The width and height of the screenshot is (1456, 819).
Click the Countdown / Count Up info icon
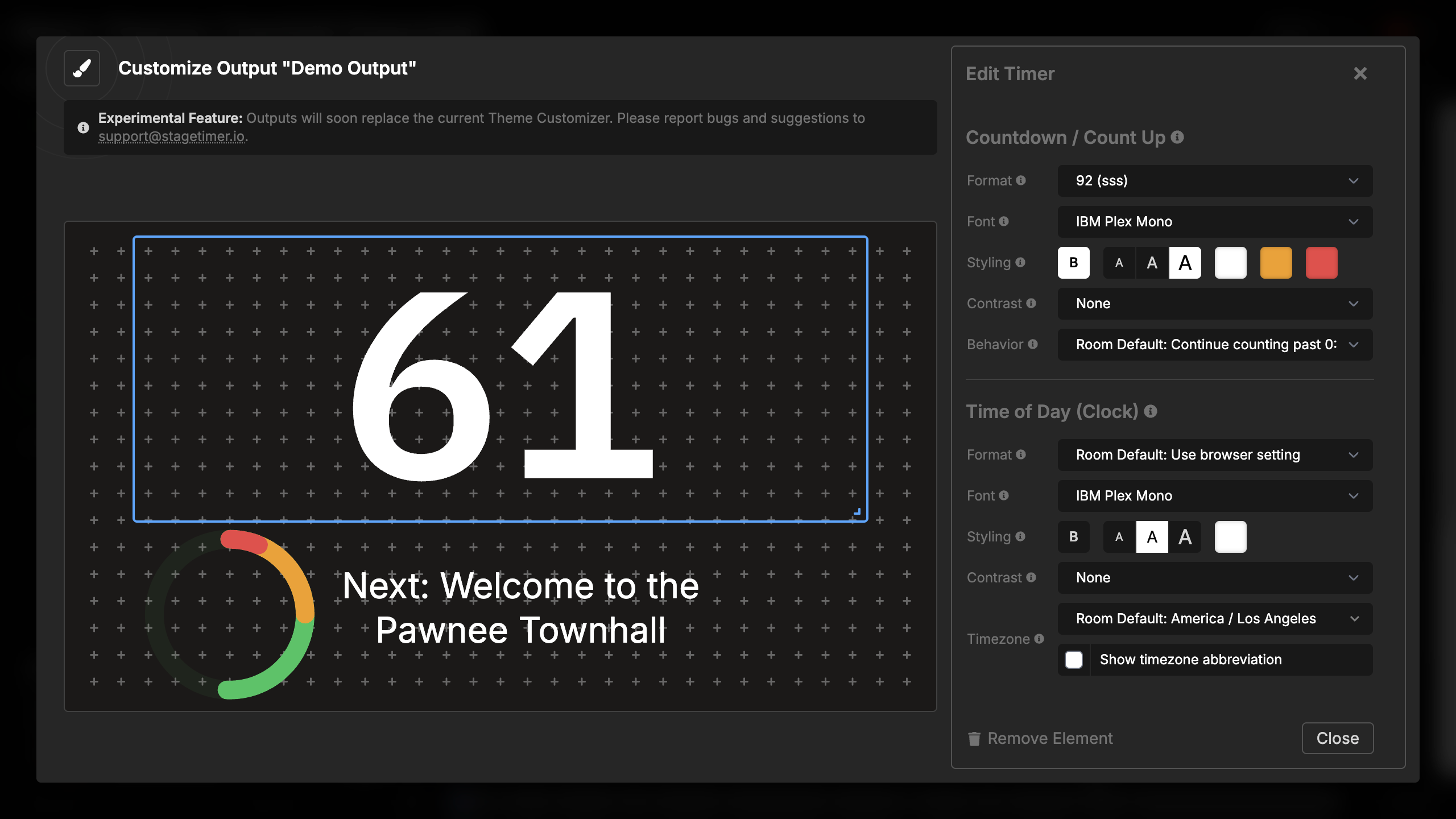tap(1177, 137)
